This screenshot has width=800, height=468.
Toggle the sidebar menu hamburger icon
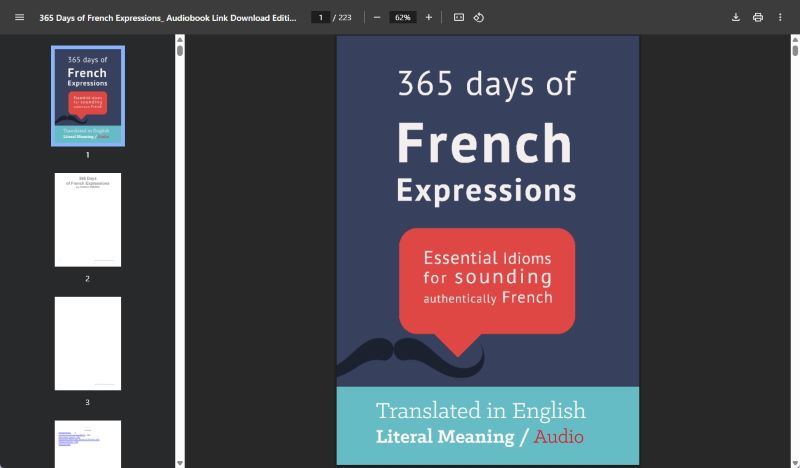pos(19,17)
